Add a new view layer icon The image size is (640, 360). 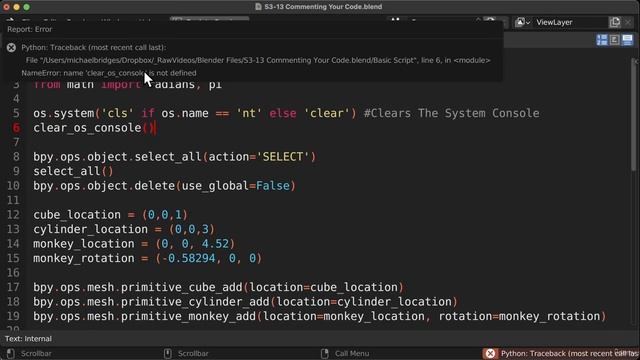pyautogui.click(x=615, y=22)
